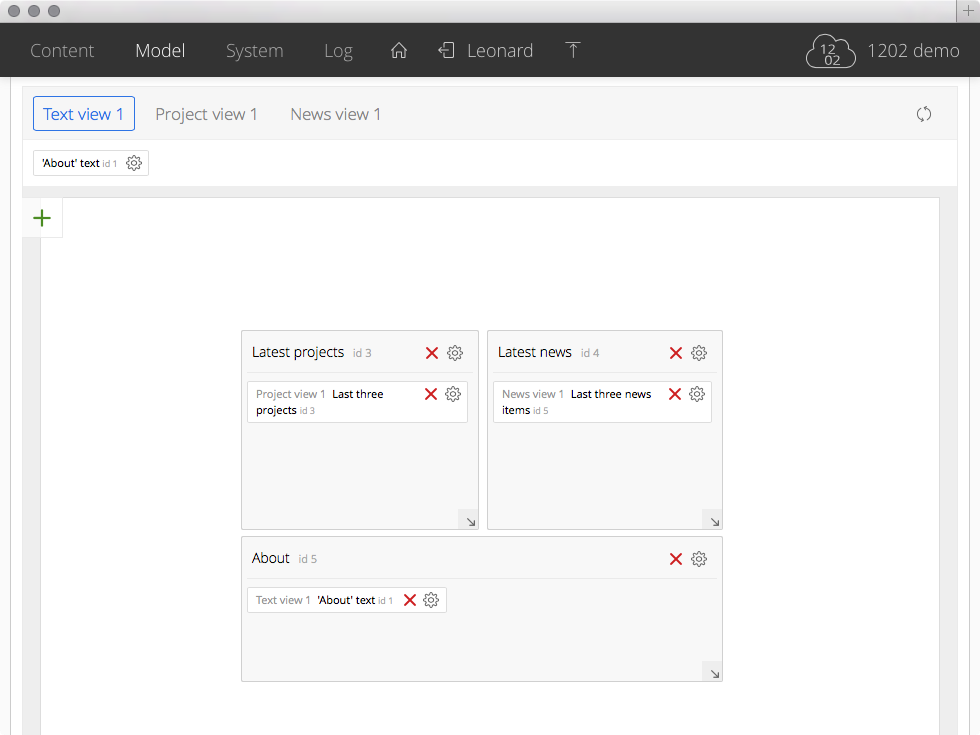Open settings gear for Latest projects block
Viewport: 980px width, 735px height.
[455, 353]
